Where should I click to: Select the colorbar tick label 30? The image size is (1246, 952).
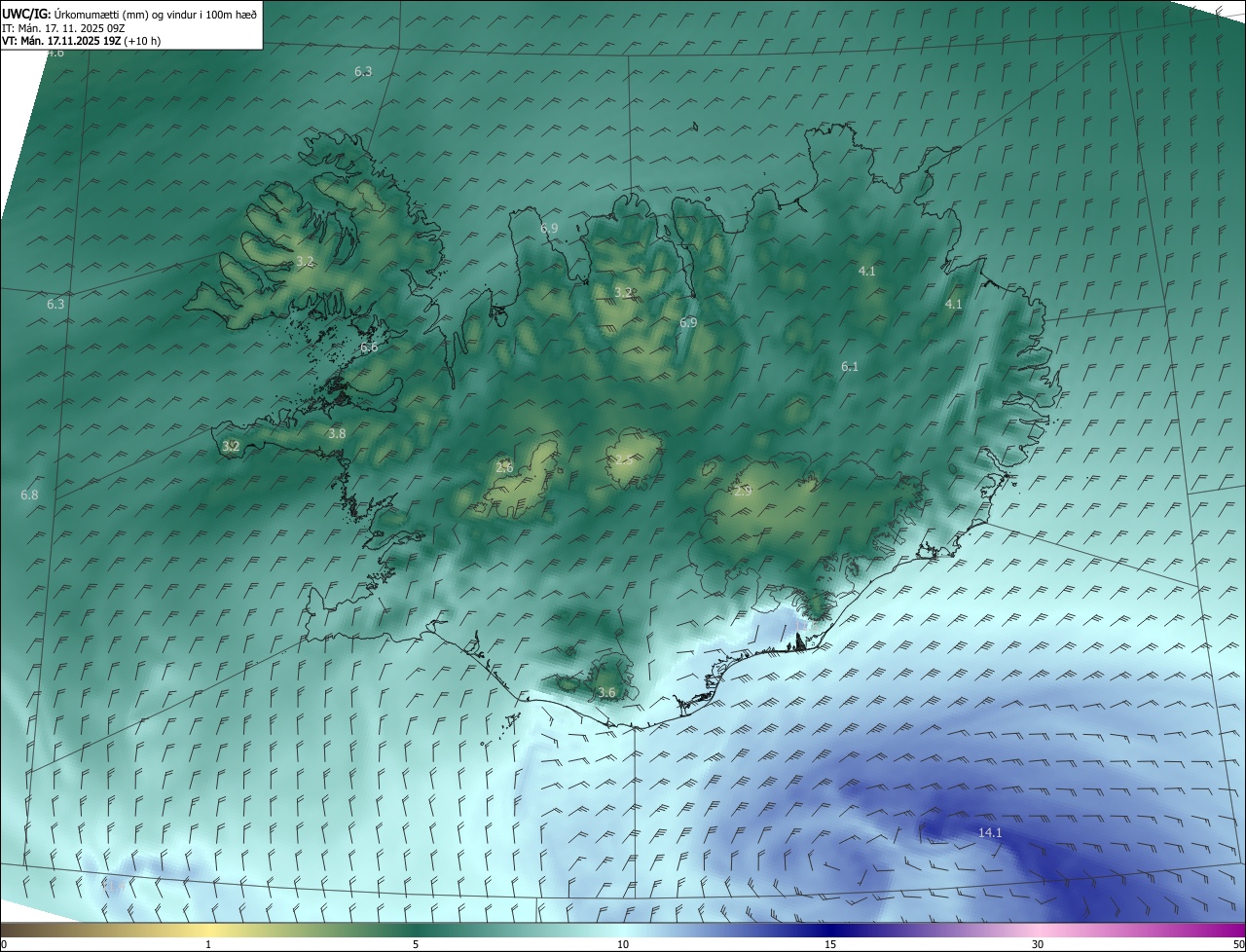click(x=1038, y=944)
